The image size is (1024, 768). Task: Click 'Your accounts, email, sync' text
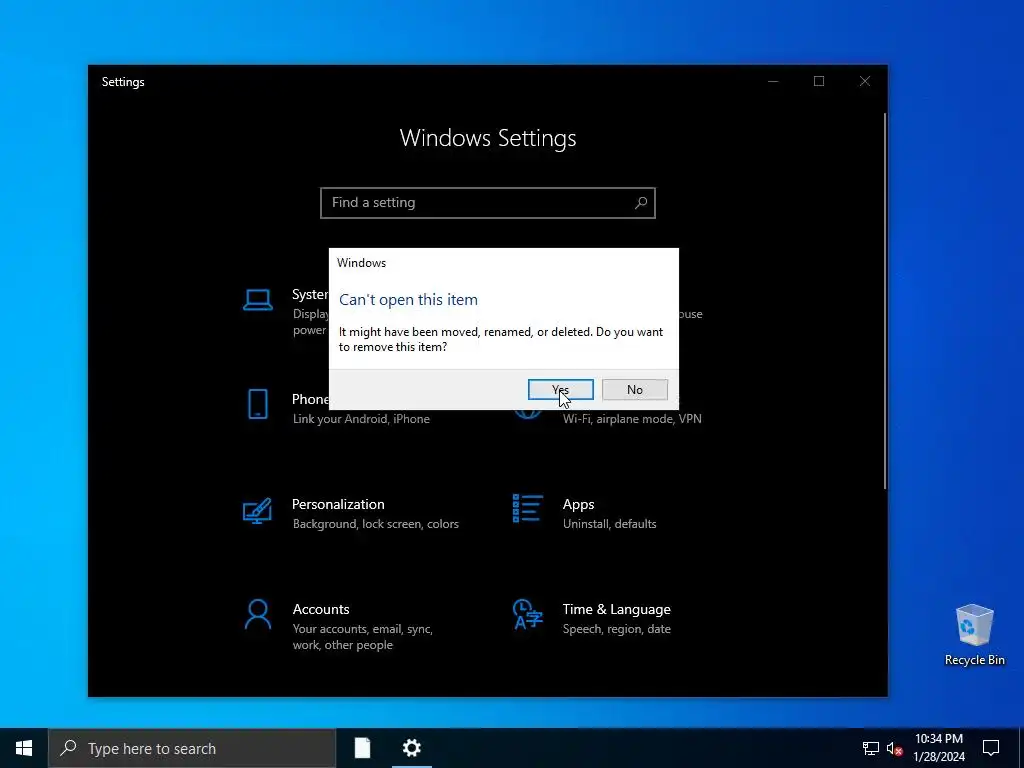(x=362, y=629)
